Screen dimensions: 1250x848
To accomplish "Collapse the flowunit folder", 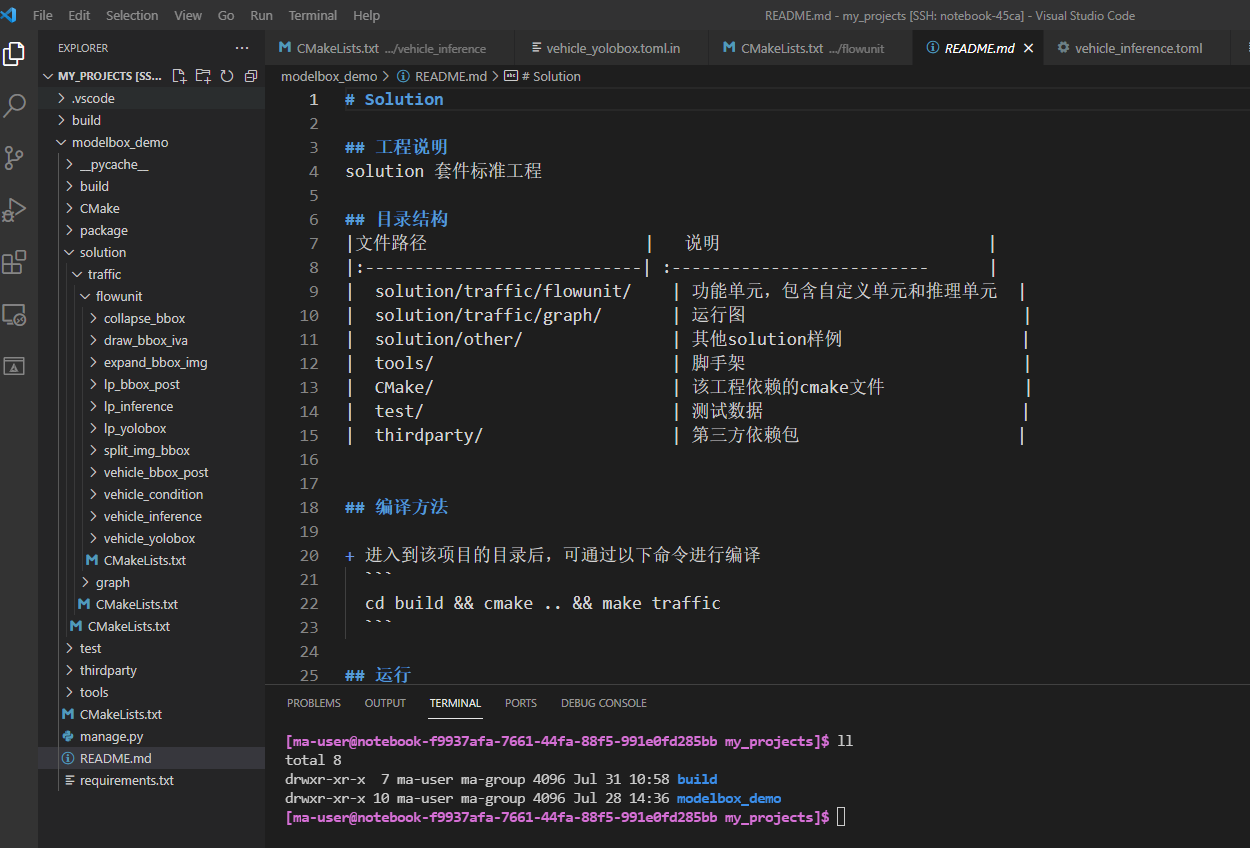I will [118, 296].
